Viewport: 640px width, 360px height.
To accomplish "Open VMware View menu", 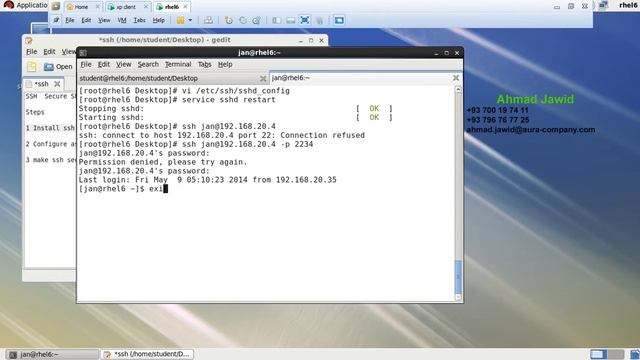I will coord(104,20).
